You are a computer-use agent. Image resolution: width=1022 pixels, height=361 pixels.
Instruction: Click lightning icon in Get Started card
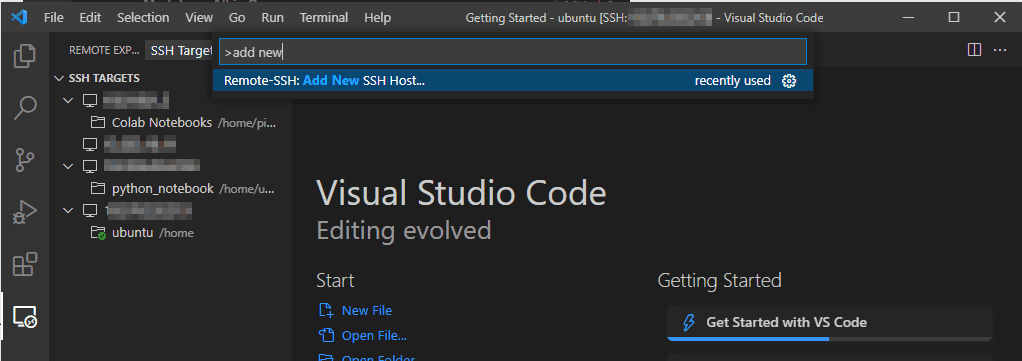click(x=688, y=322)
